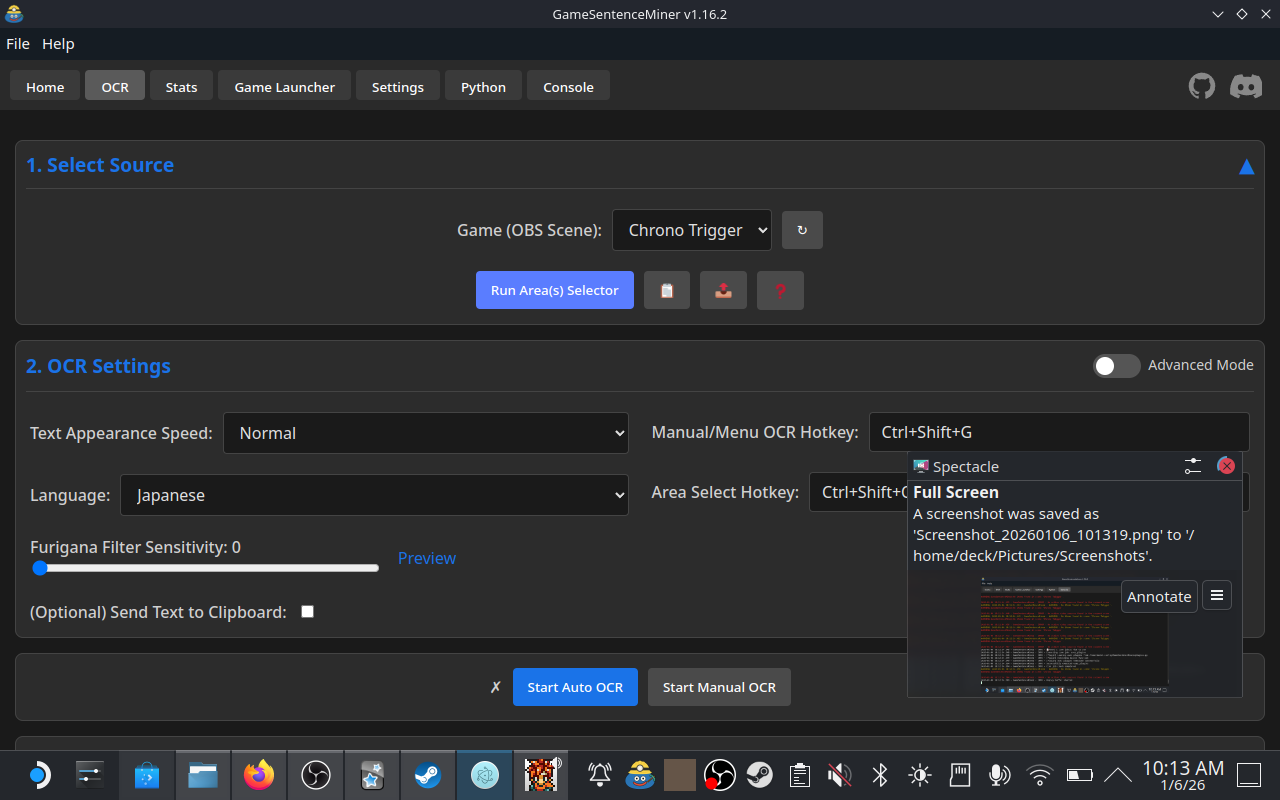Open the GitHub icon in the top right
This screenshot has width=1280, height=800.
coord(1201,86)
